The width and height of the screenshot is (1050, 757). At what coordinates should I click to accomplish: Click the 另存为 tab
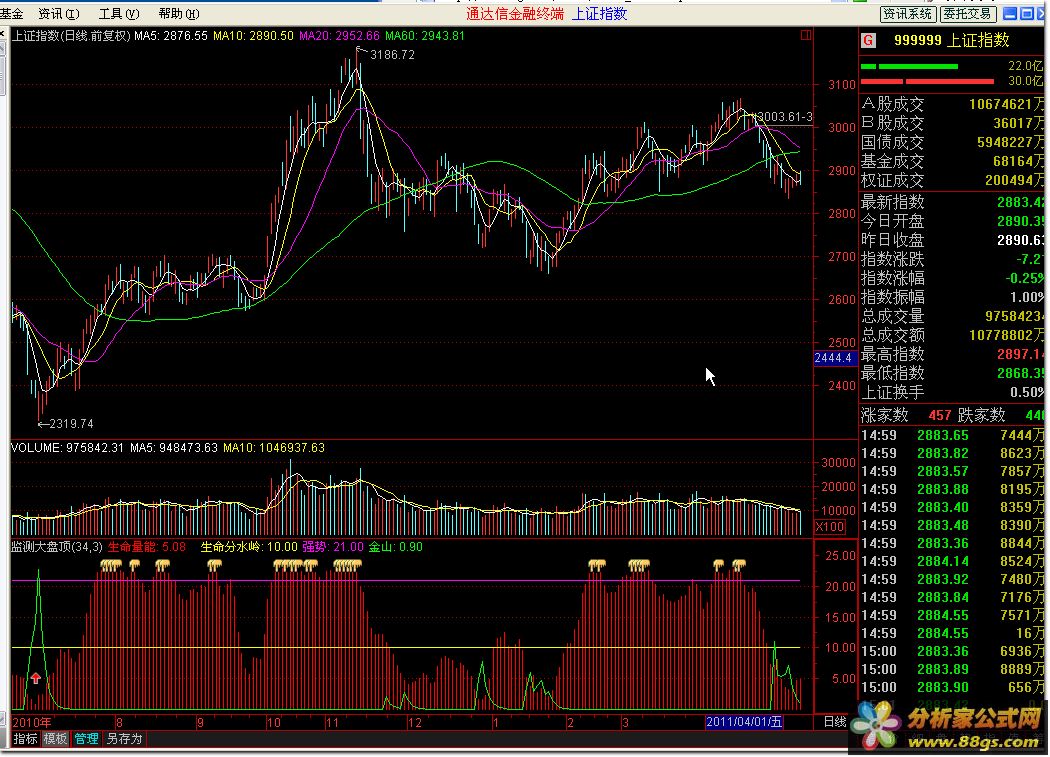[x=125, y=738]
